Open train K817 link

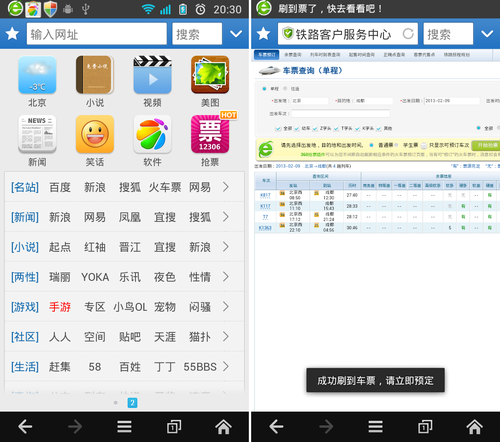[265, 195]
